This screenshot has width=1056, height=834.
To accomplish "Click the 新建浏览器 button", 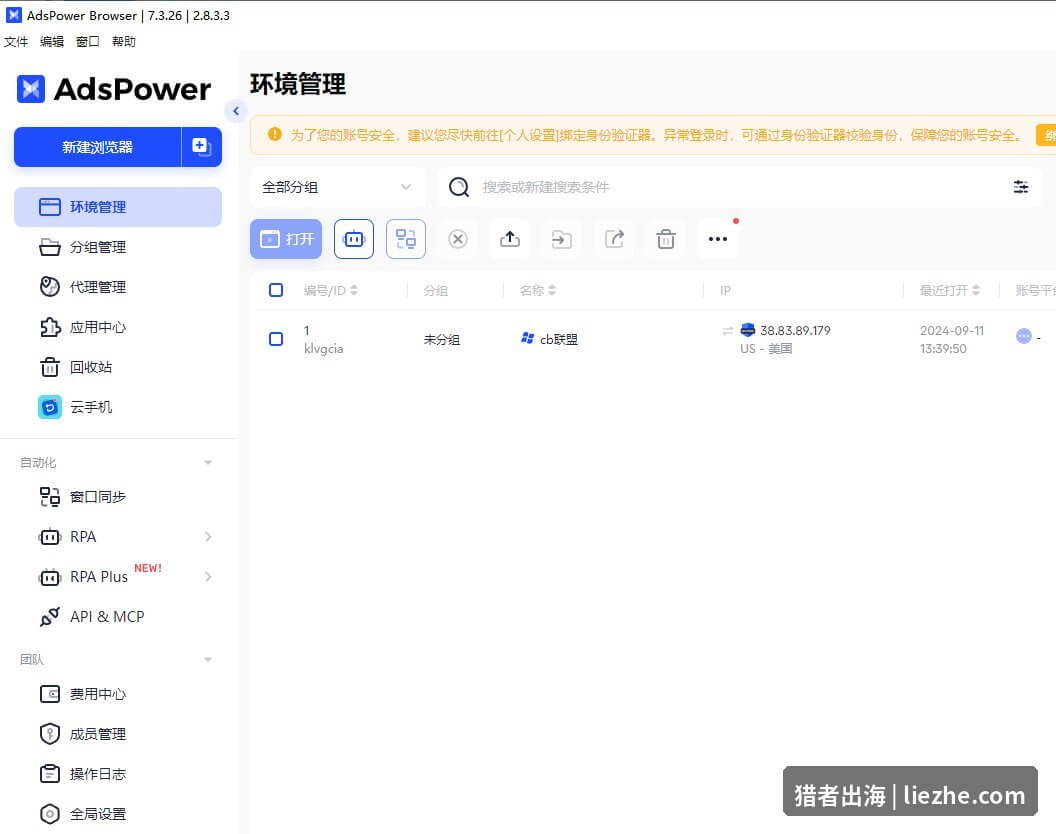I will [x=98, y=147].
